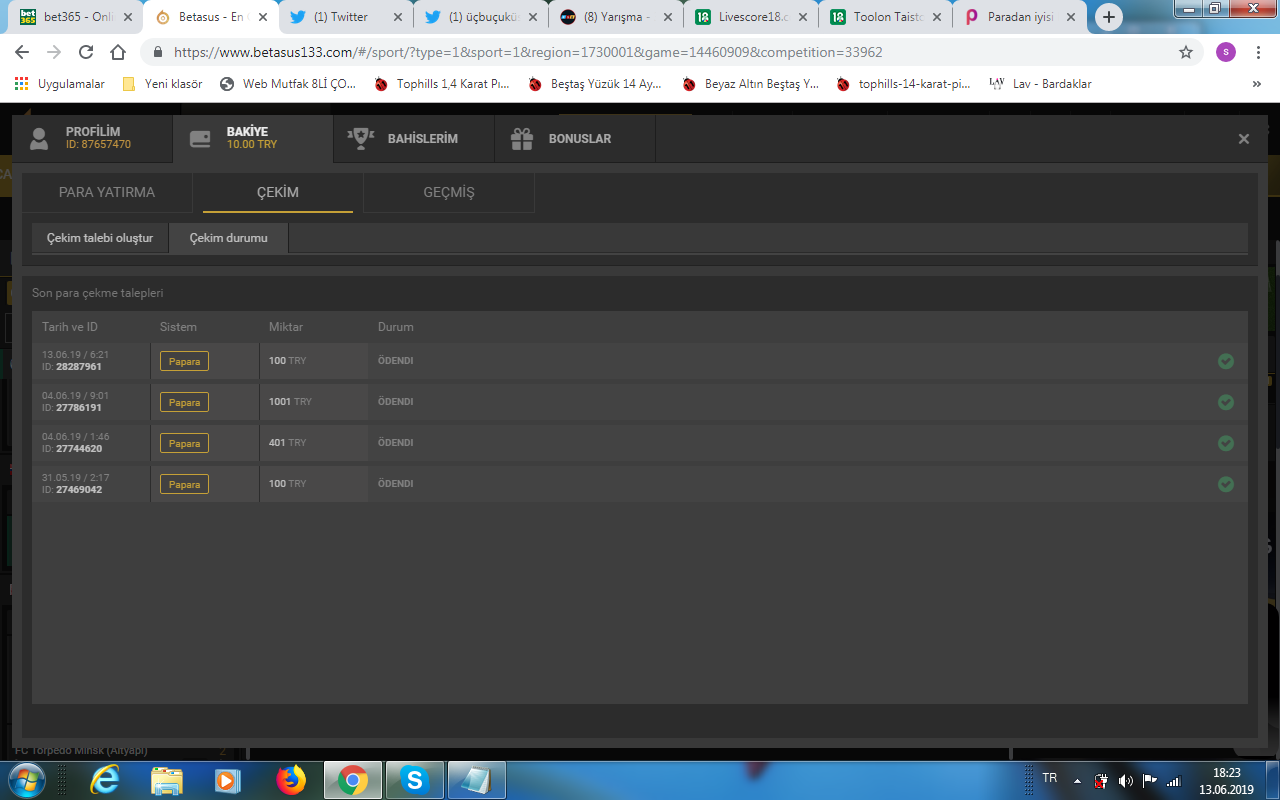Close the account modal with X
The image size is (1280, 800).
[1244, 139]
